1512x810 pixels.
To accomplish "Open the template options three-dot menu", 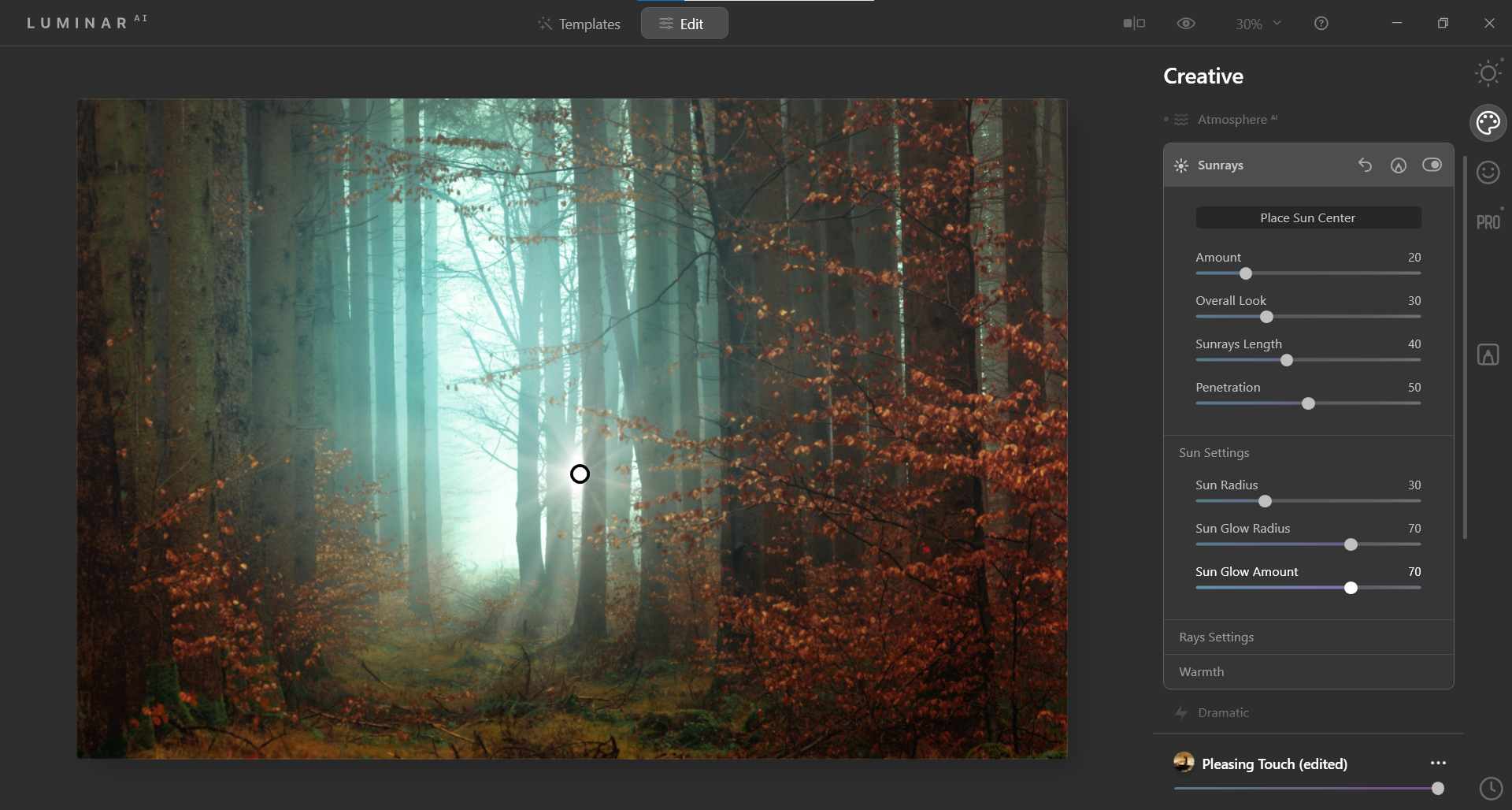I will coord(1438,763).
